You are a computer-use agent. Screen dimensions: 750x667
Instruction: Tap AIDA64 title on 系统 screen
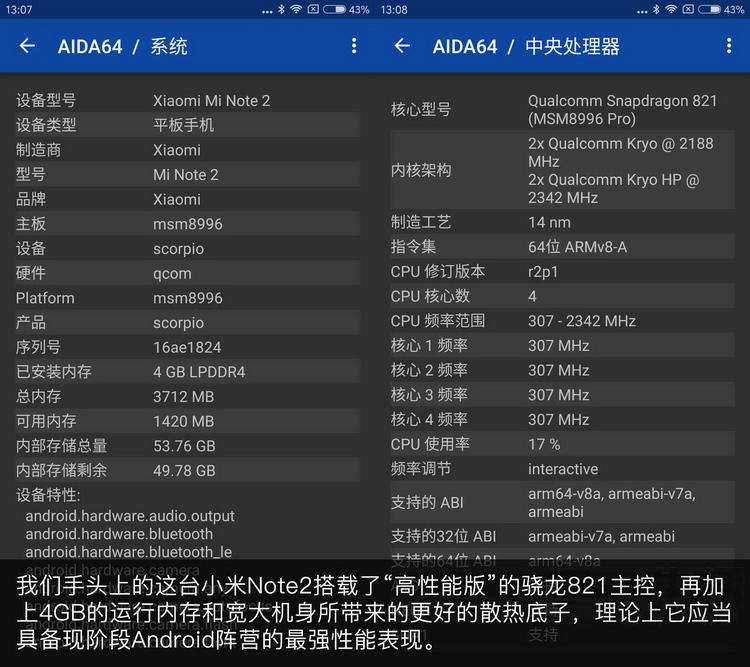coord(90,47)
